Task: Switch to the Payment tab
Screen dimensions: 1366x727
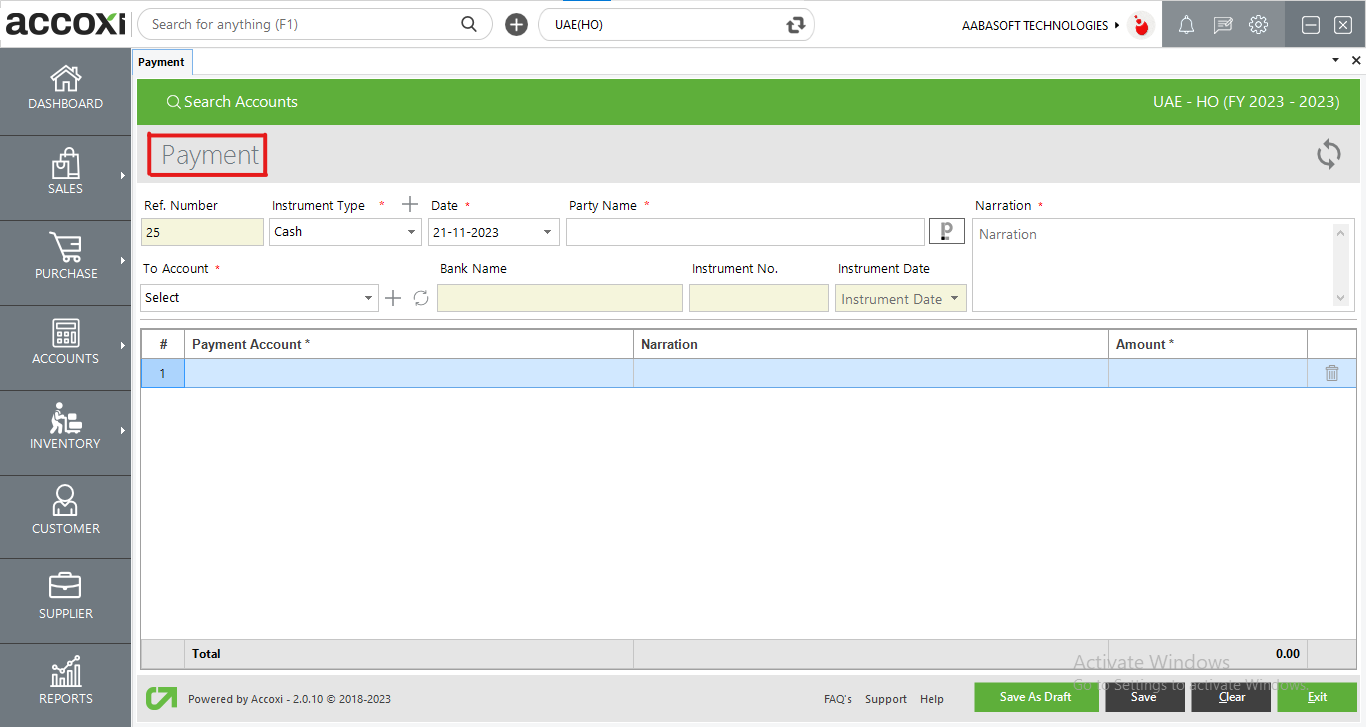Action: pos(162,61)
